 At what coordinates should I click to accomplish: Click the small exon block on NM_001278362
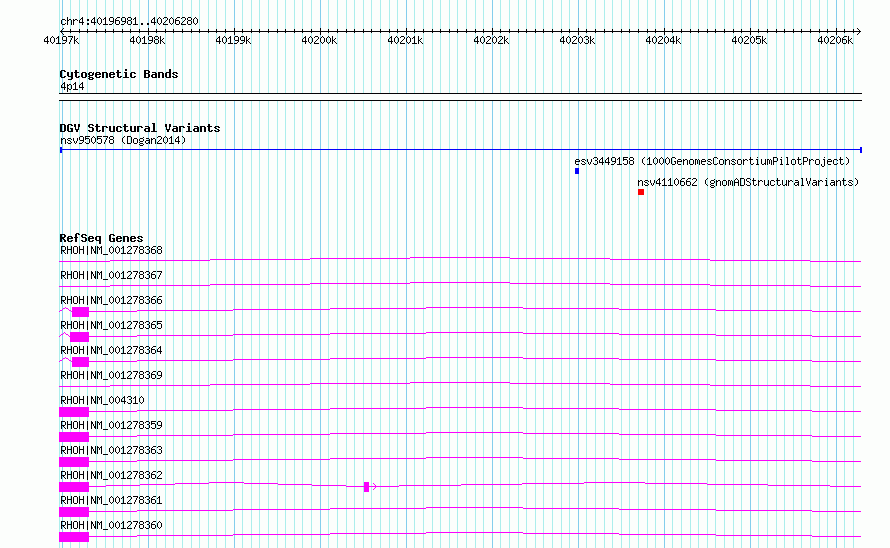[x=366, y=487]
